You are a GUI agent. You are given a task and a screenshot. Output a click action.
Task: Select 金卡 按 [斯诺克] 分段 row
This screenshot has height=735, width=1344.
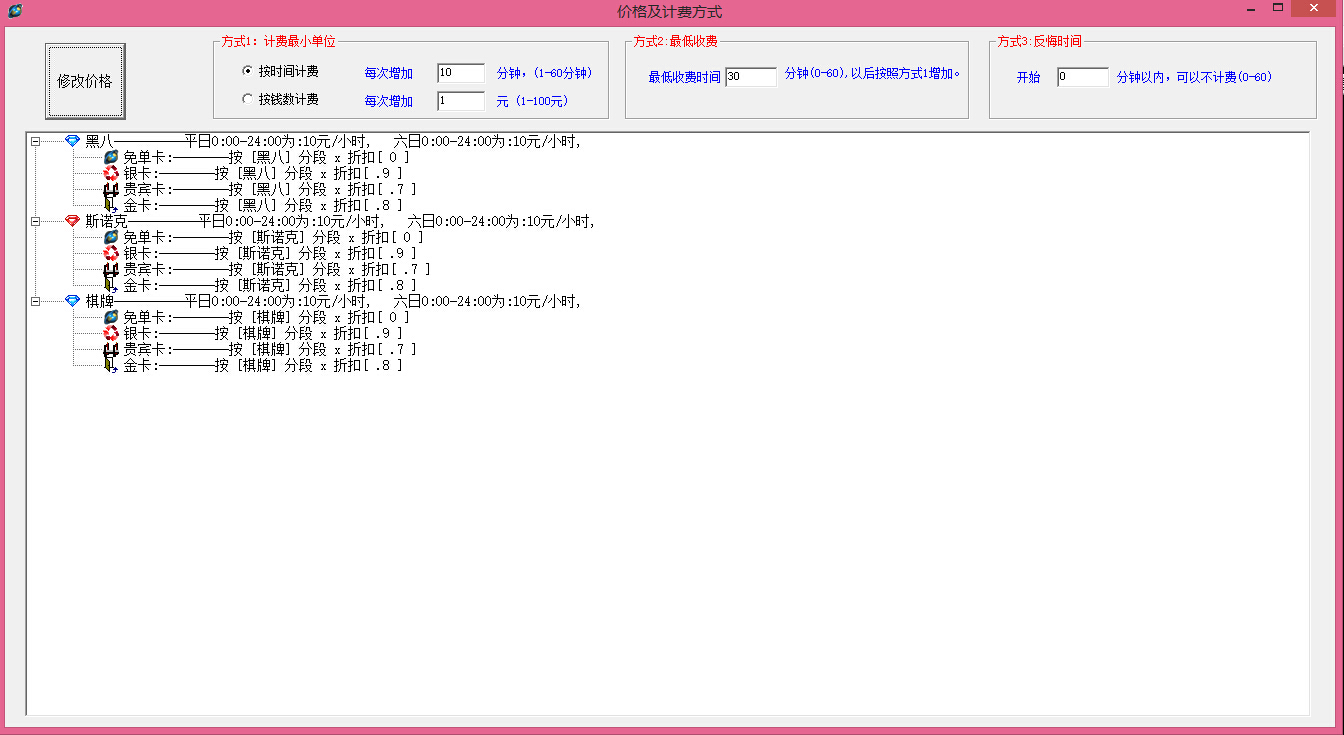[x=270, y=285]
